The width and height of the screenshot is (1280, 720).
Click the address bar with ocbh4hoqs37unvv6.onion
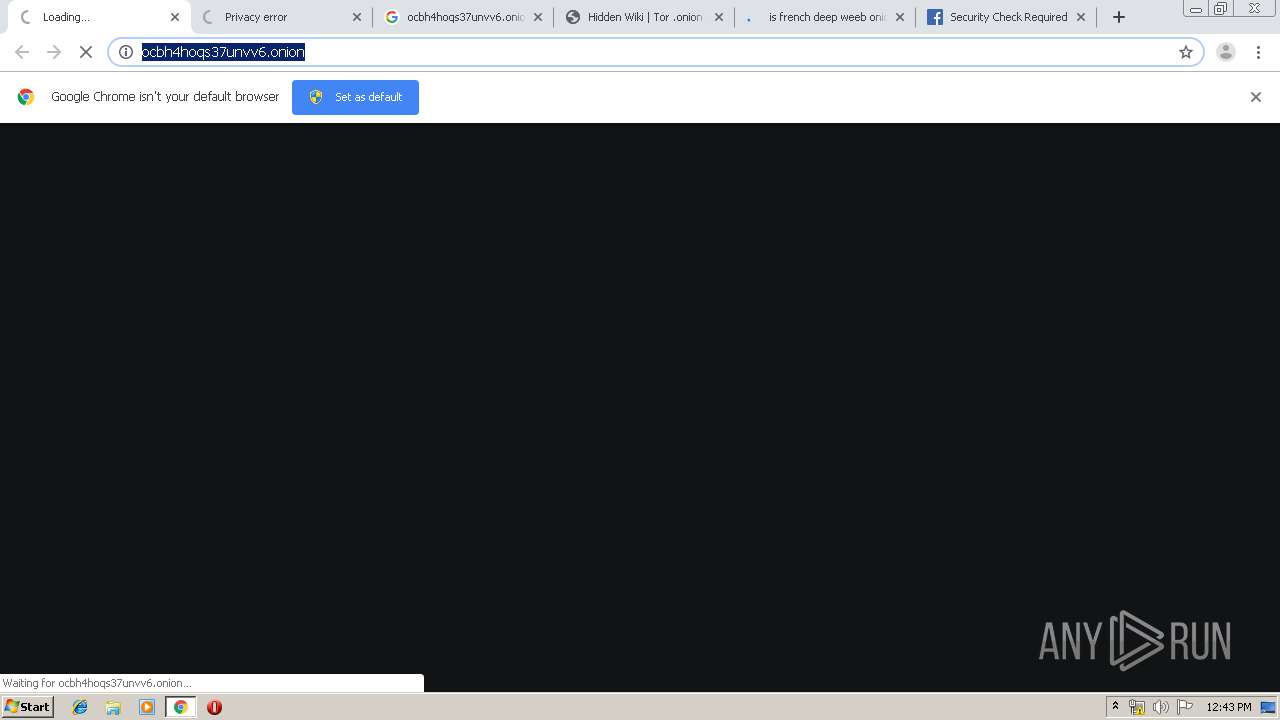pyautogui.click(x=655, y=52)
